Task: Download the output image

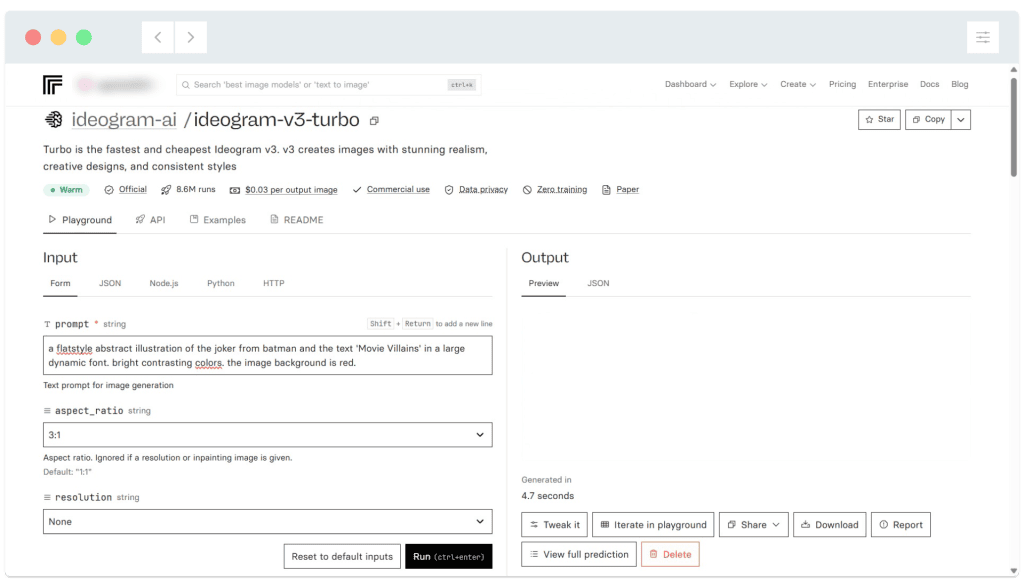Action: [x=829, y=525]
